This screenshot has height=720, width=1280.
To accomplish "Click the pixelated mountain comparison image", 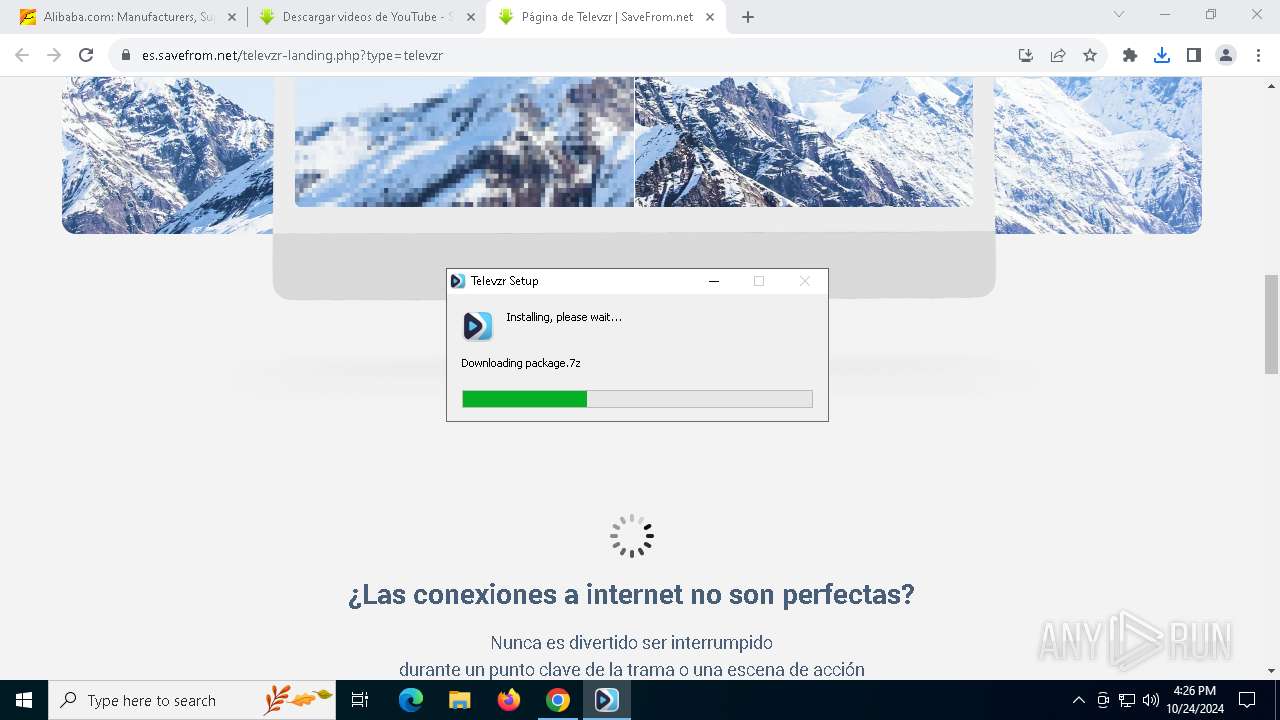I will (x=464, y=141).
